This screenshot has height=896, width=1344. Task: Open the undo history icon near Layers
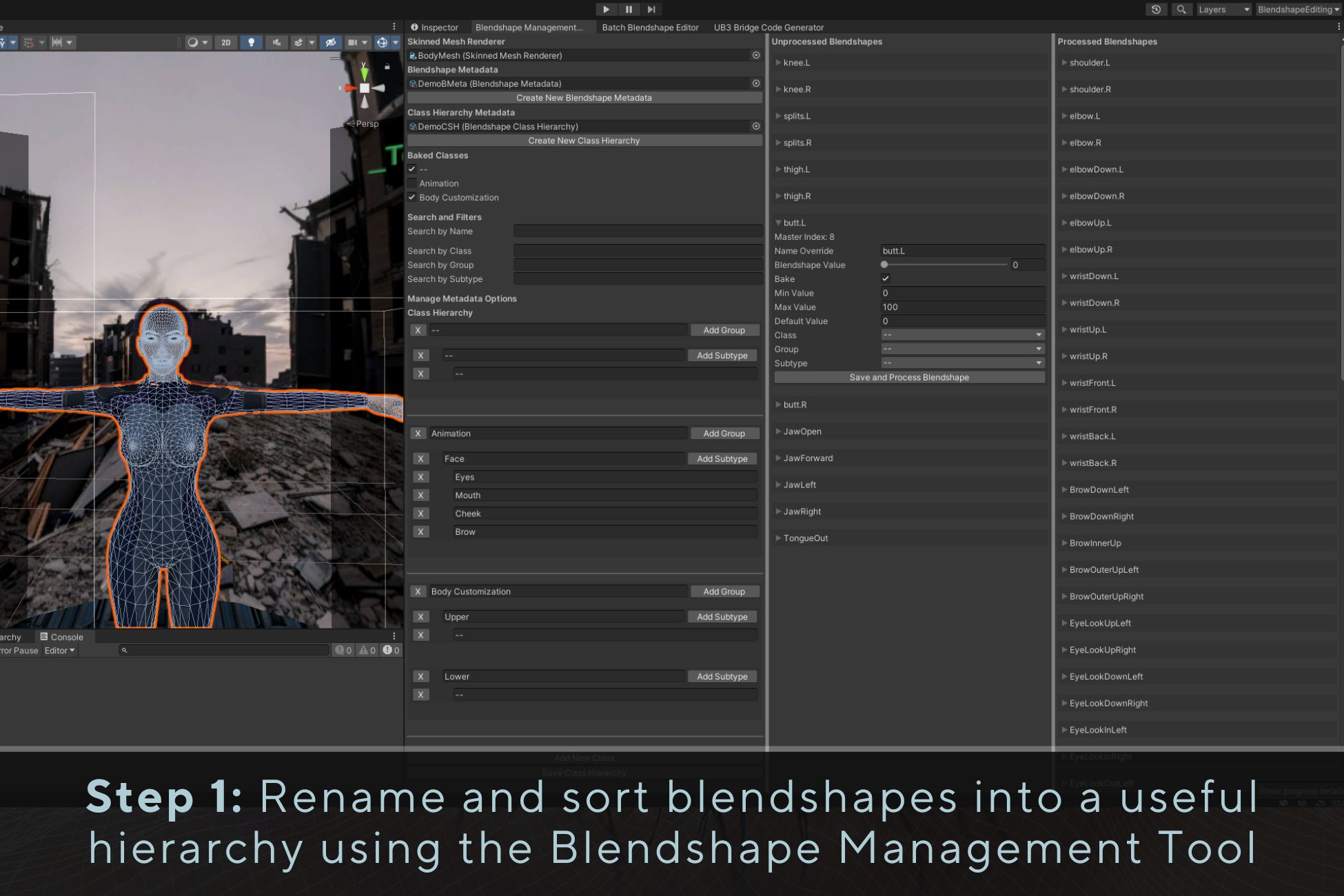tap(1156, 9)
